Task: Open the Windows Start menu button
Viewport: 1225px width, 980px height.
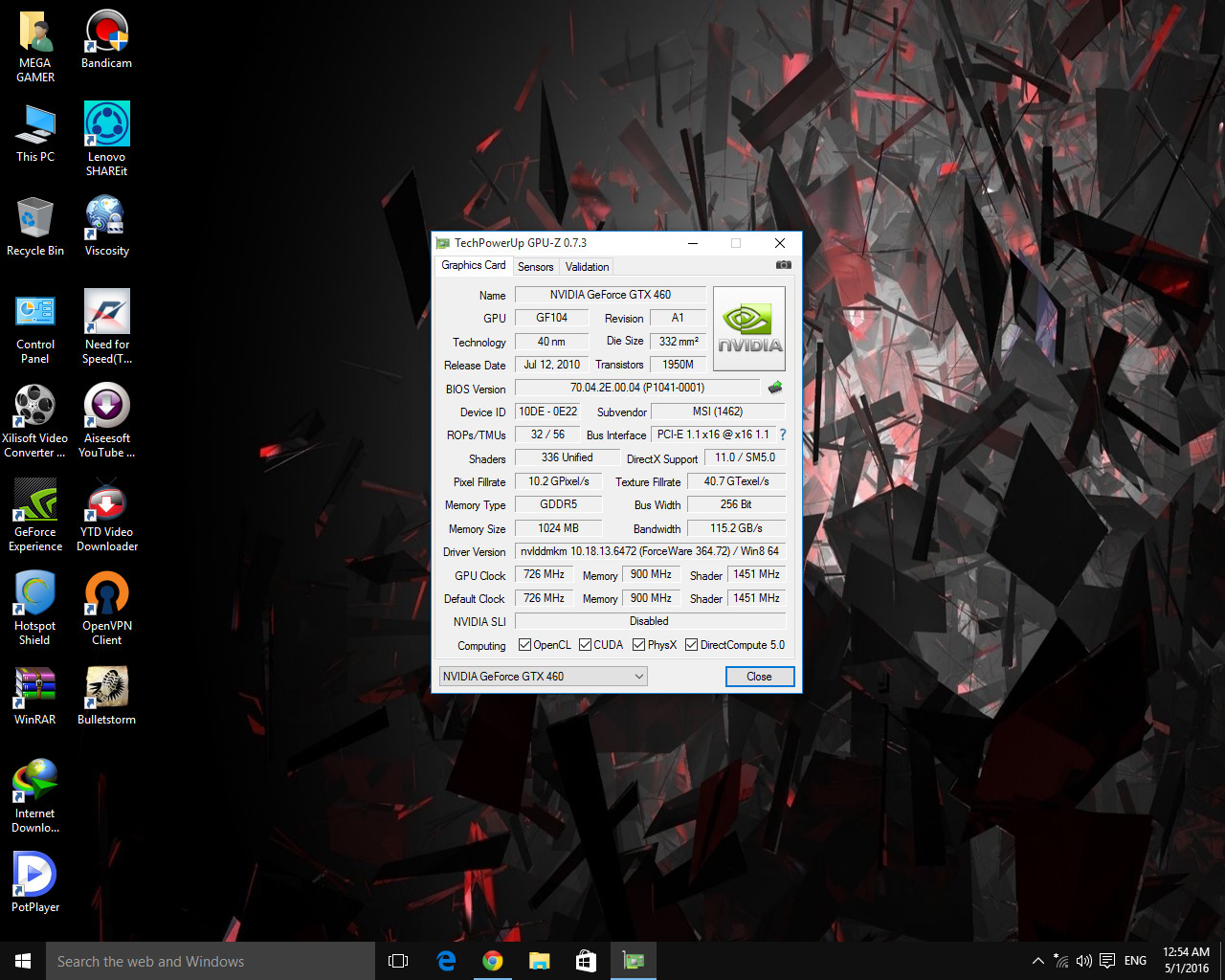Action: (x=23, y=961)
